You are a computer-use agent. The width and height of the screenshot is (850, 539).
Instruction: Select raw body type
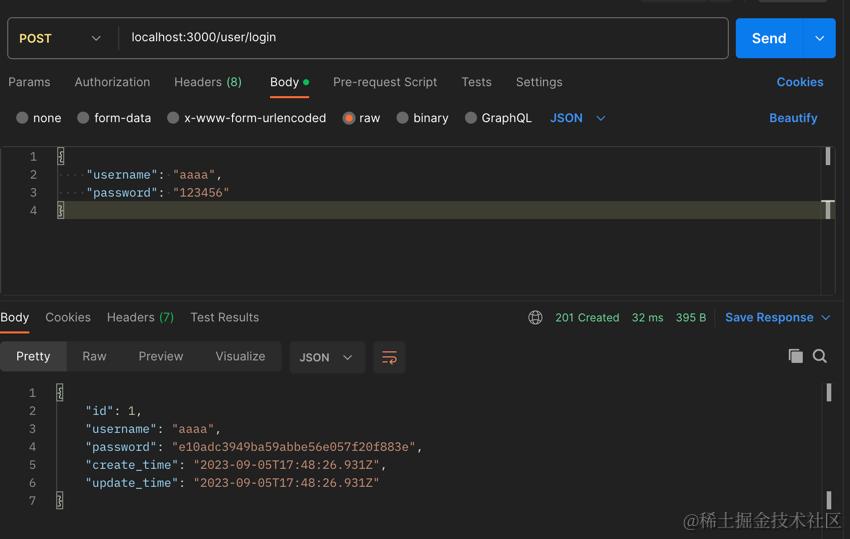pyautogui.click(x=361, y=118)
